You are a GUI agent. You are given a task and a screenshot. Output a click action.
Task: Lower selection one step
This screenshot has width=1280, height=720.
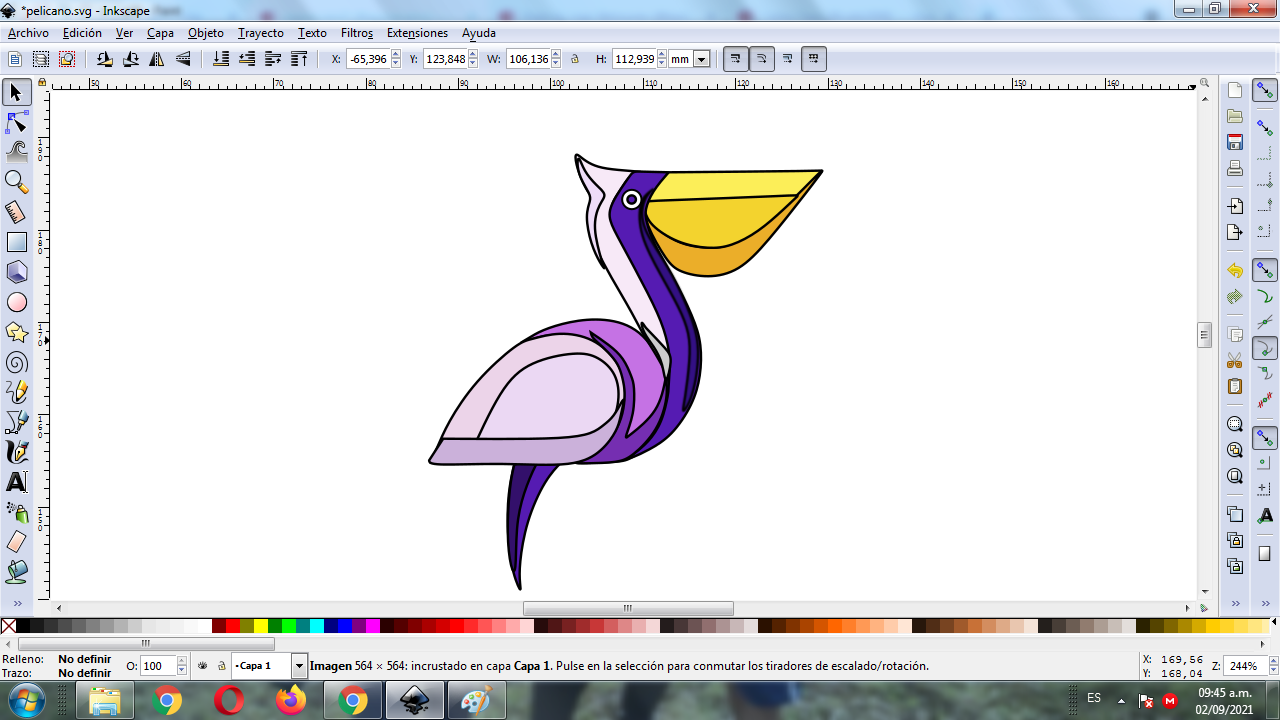[247, 59]
